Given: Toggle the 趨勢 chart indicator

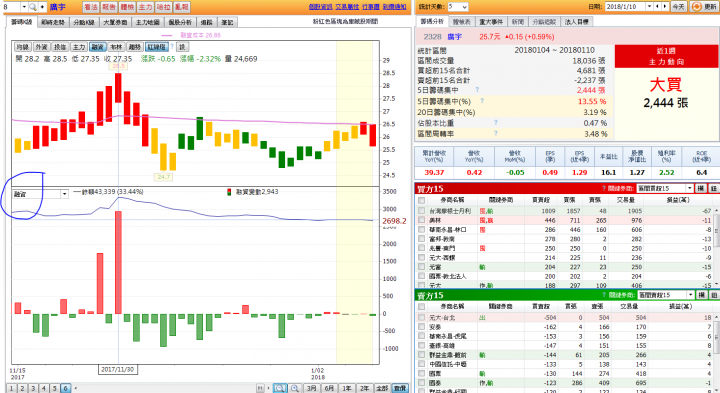Looking at the screenshot, I should click(x=135, y=47).
